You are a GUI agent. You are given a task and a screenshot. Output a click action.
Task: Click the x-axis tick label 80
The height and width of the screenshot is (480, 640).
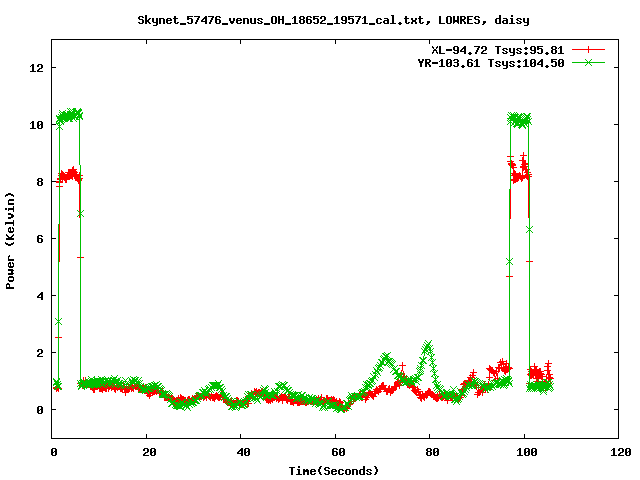point(433,452)
